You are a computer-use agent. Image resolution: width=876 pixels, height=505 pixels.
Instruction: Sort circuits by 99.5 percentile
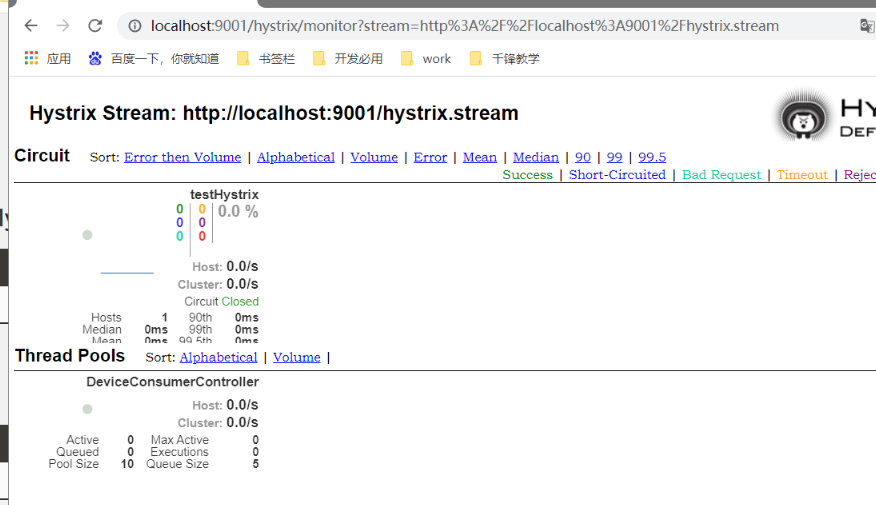652,158
